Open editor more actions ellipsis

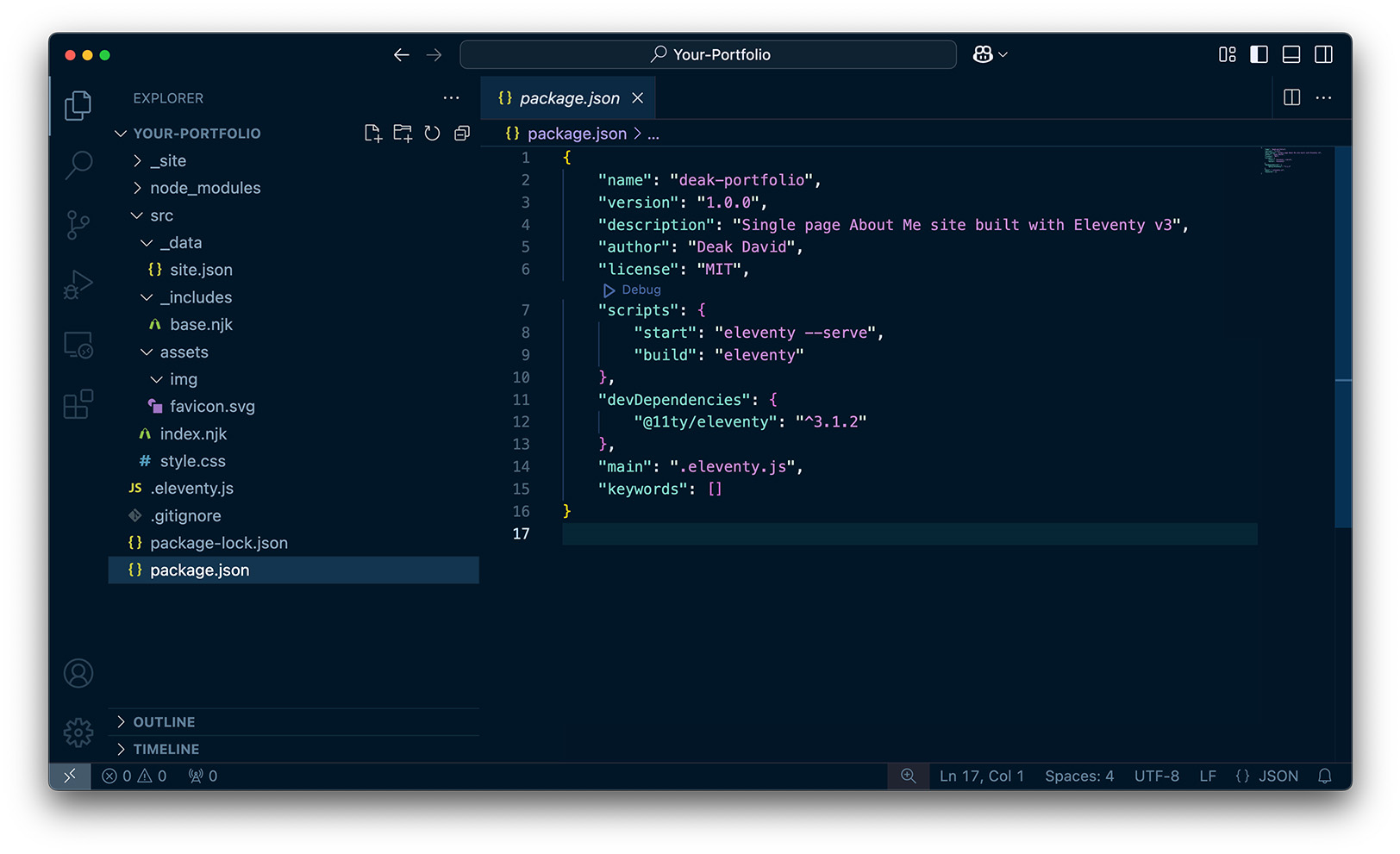(1324, 97)
